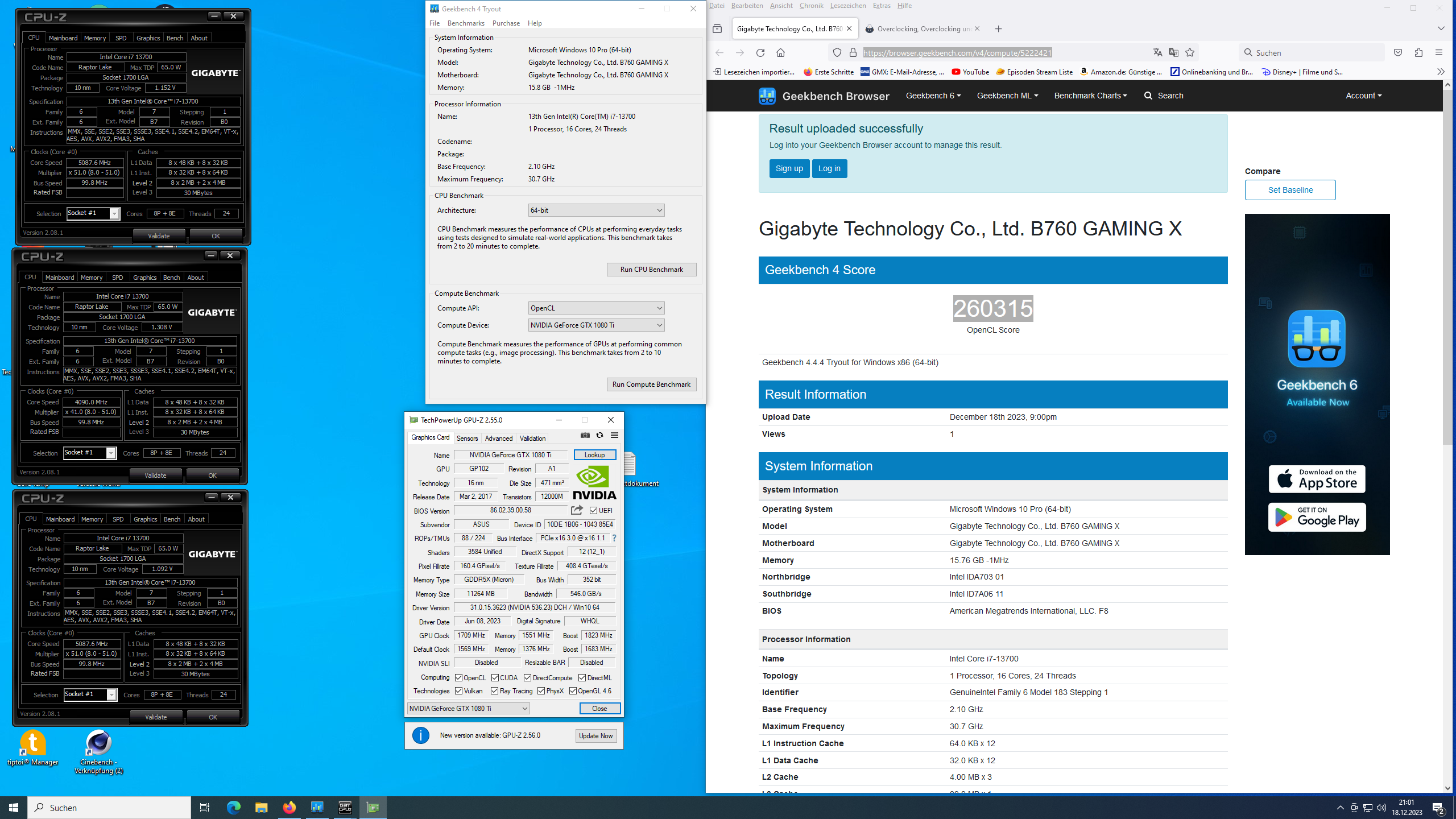Open Firefox extensions puzzle icon
This screenshot has height=819, width=1456.
click(1418, 52)
